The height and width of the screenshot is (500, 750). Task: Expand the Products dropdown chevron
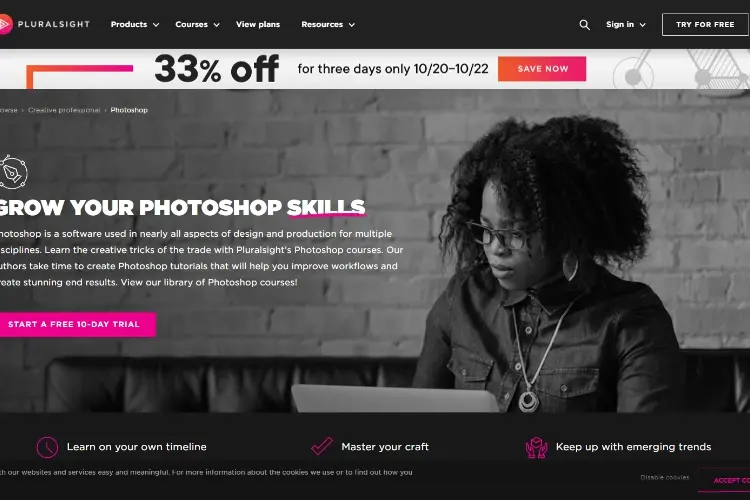tap(156, 25)
